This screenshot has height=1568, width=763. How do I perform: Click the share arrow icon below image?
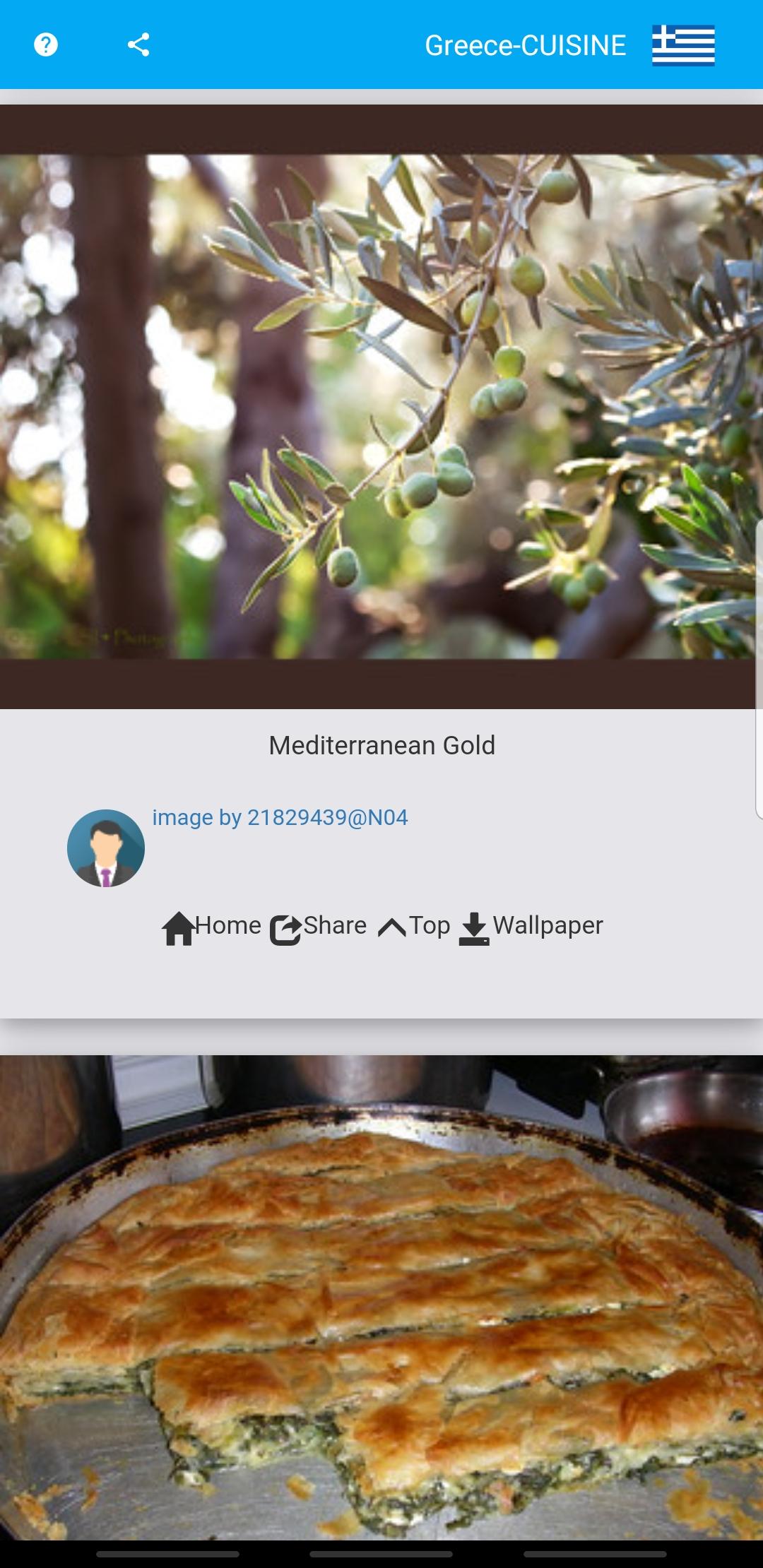click(x=286, y=929)
